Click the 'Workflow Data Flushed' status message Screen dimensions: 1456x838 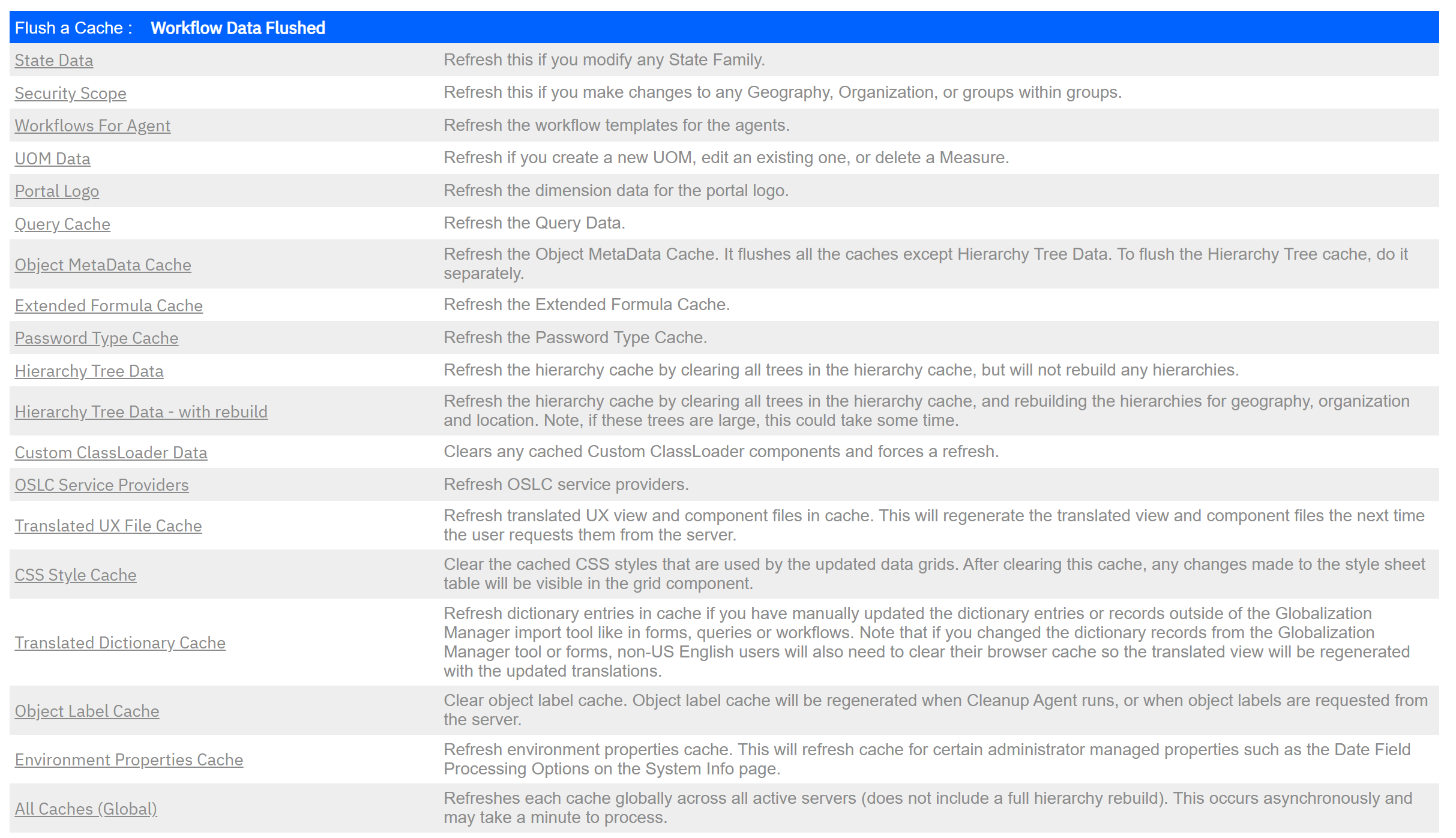coord(238,28)
